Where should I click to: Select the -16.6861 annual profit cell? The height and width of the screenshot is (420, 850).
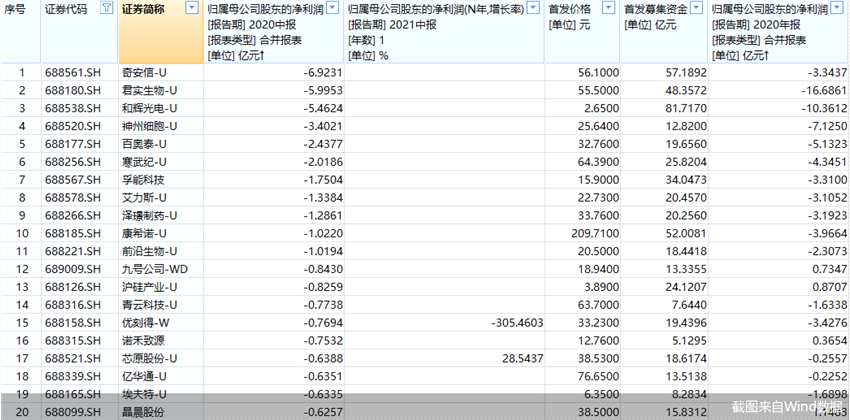point(823,91)
